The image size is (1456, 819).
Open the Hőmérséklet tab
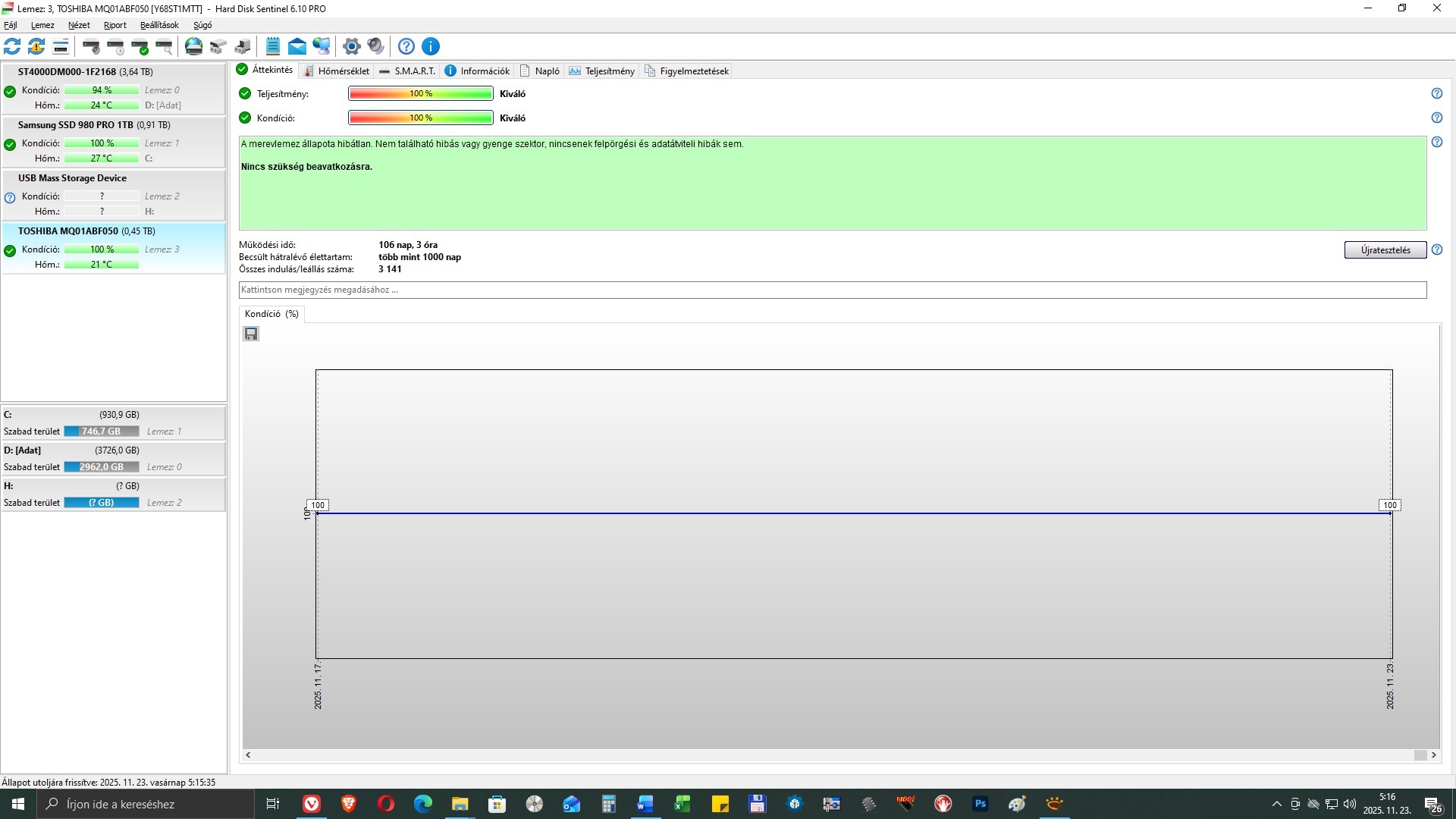click(x=336, y=71)
